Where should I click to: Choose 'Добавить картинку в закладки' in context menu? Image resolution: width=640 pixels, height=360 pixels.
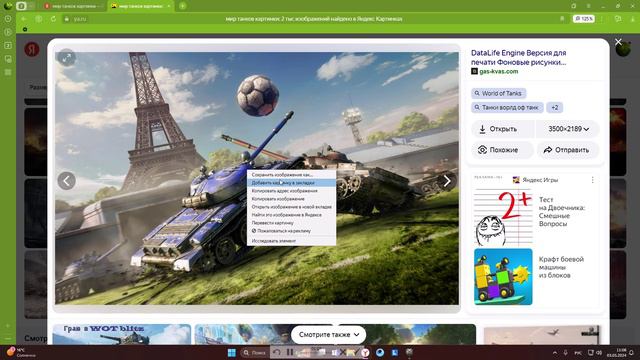[x=291, y=183]
